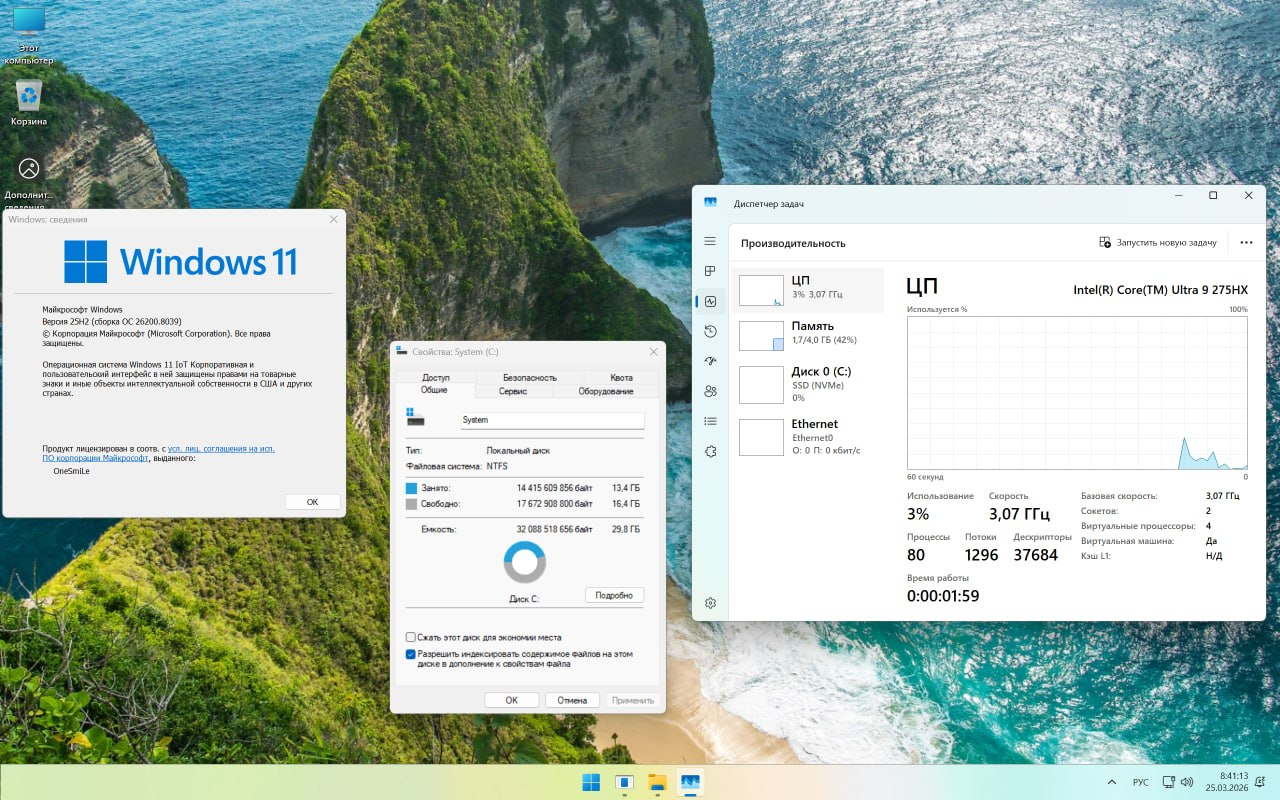
Task: Open the Processes page in Task Manager sidebar
Action: click(x=710, y=271)
